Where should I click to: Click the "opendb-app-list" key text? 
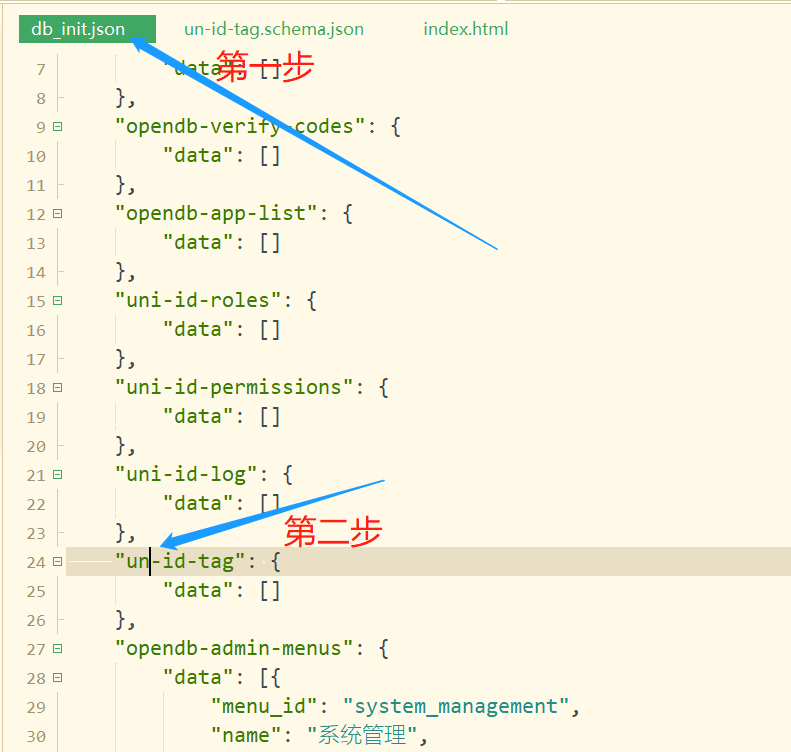tap(216, 214)
